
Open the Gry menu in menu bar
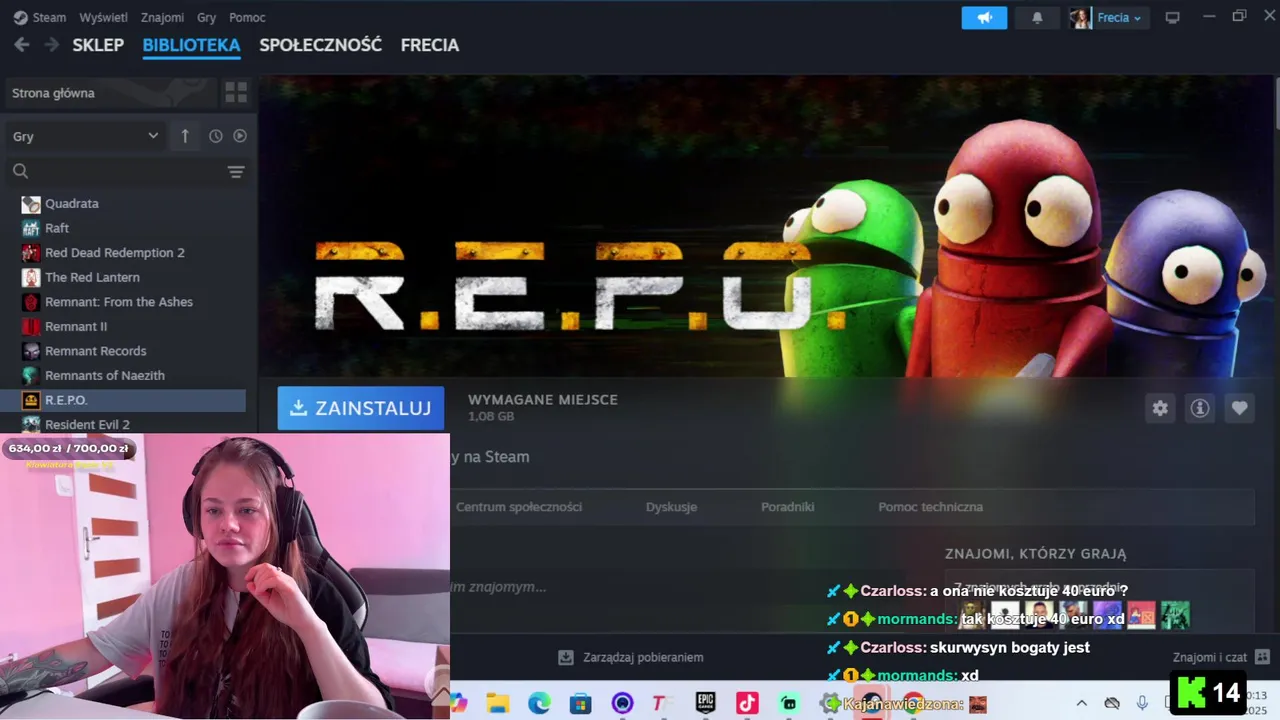(207, 18)
